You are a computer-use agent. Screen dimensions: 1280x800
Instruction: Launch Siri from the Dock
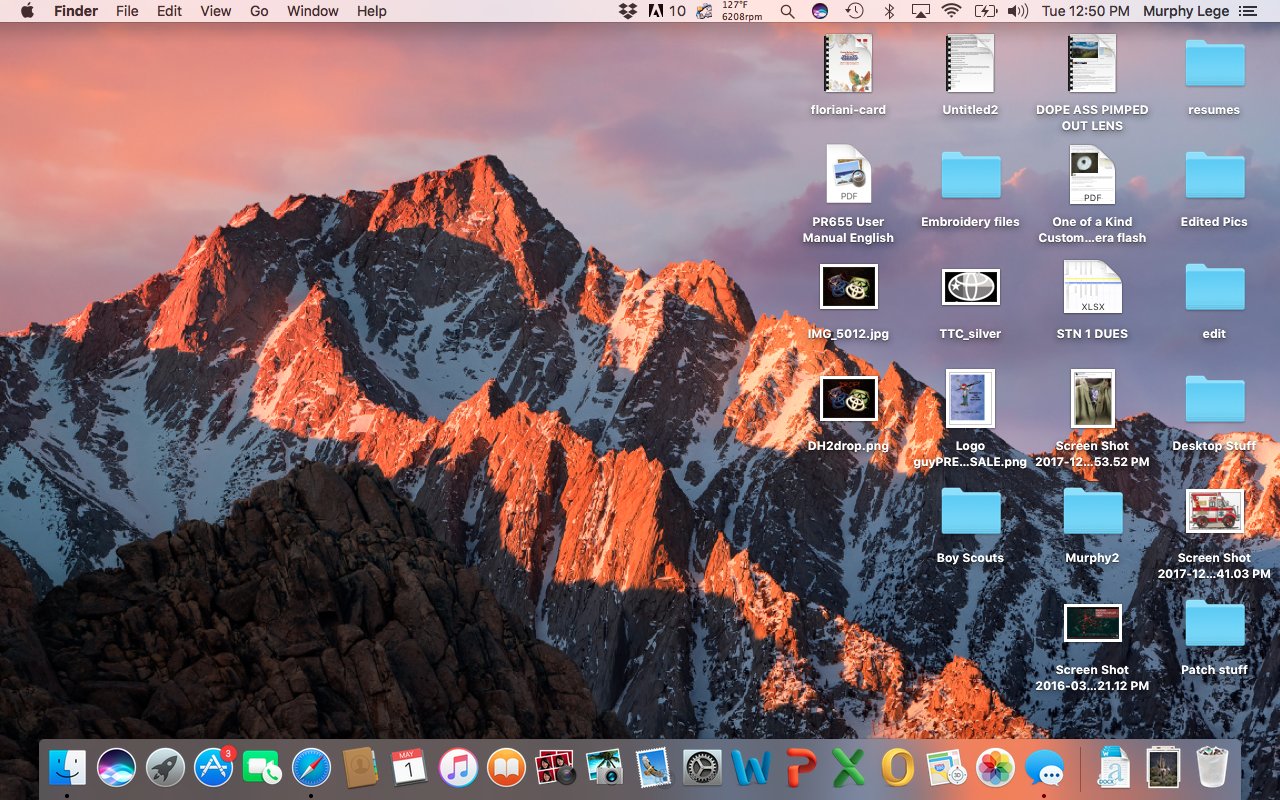pyautogui.click(x=117, y=768)
